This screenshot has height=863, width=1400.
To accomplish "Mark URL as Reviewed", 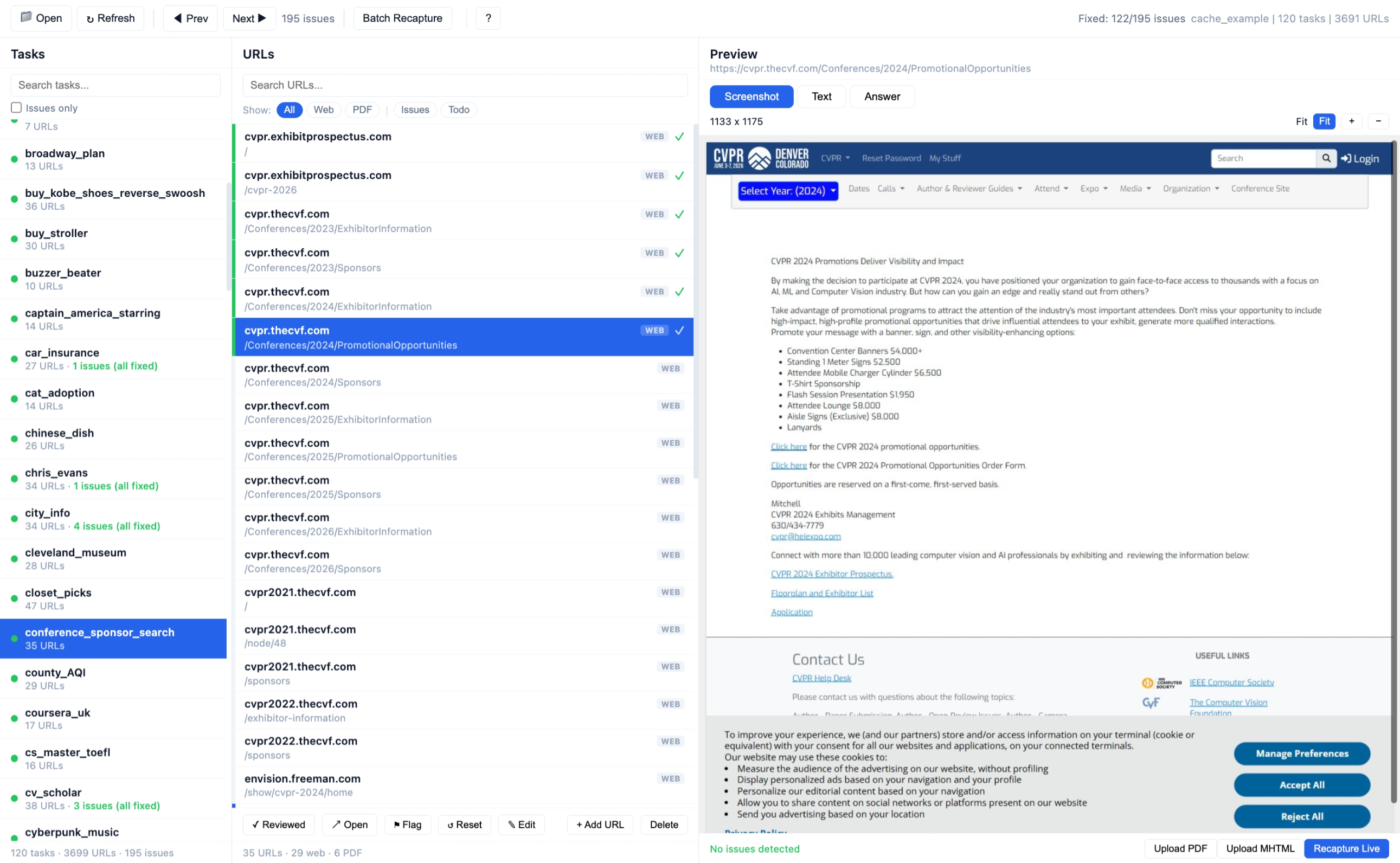I will pos(279,824).
